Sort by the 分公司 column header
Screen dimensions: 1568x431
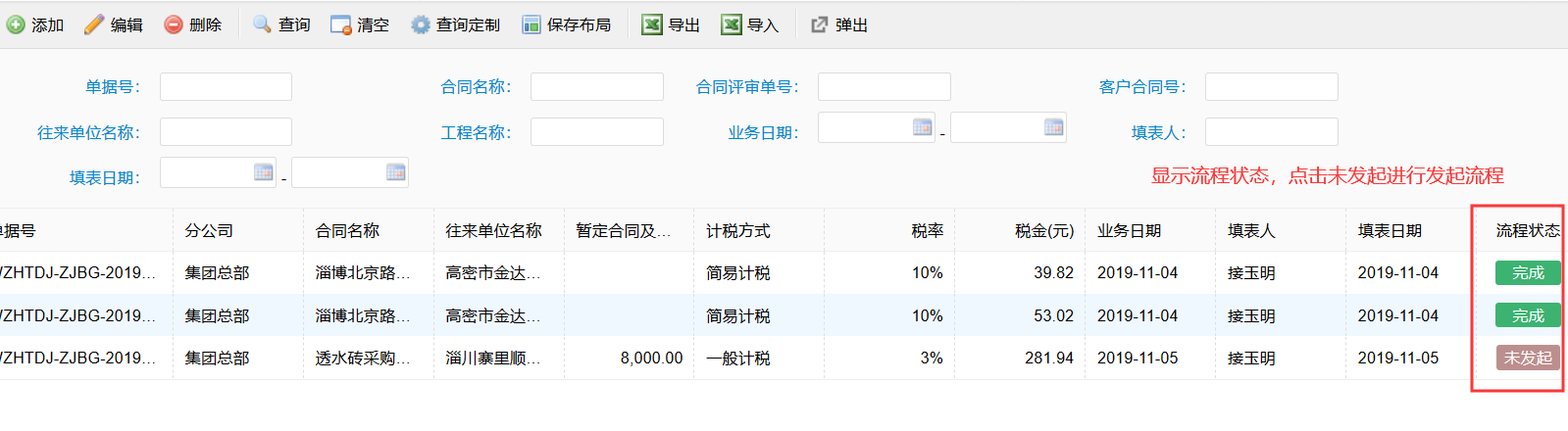[238, 230]
